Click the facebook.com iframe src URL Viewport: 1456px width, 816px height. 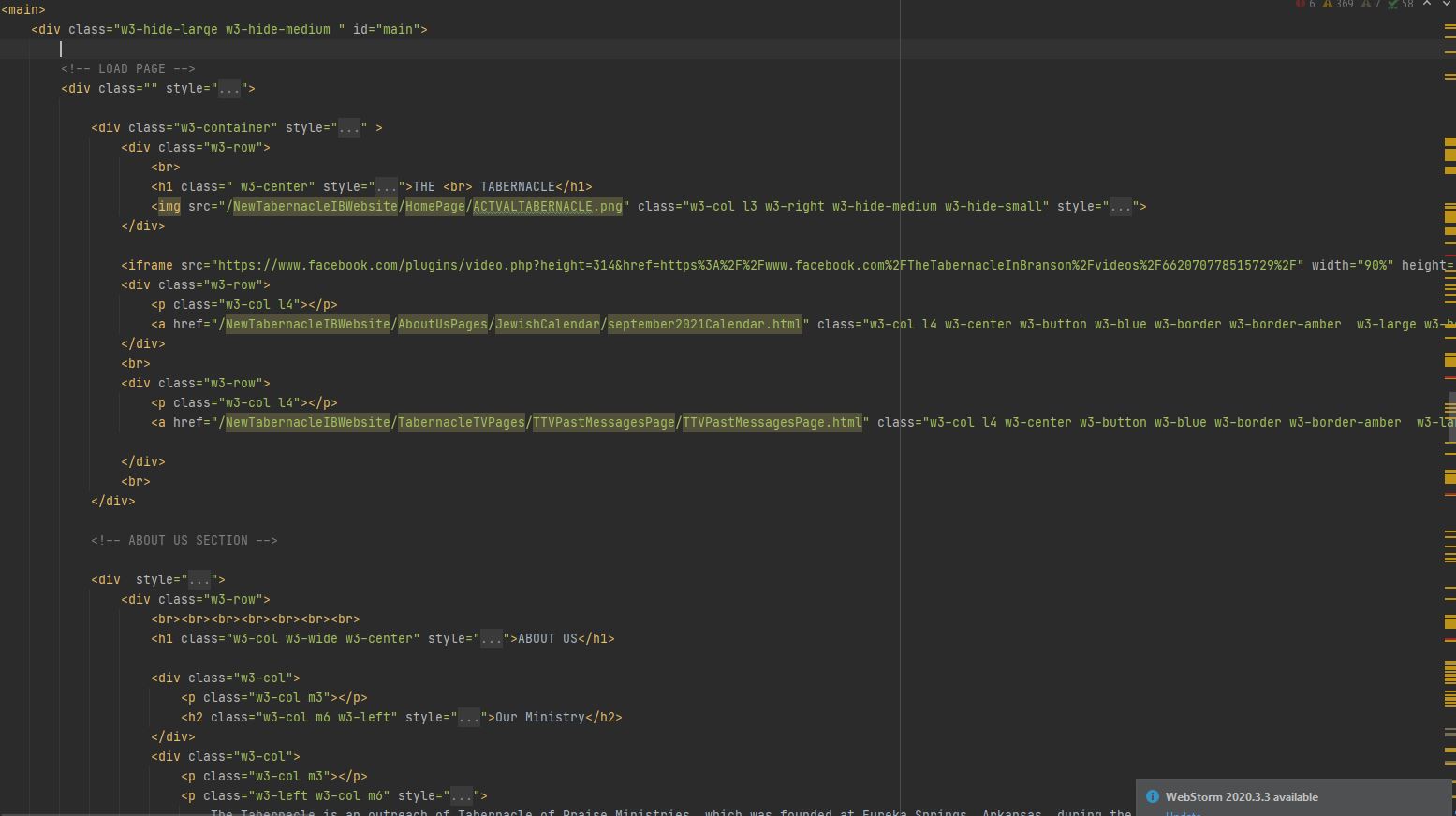pyautogui.click(x=757, y=266)
